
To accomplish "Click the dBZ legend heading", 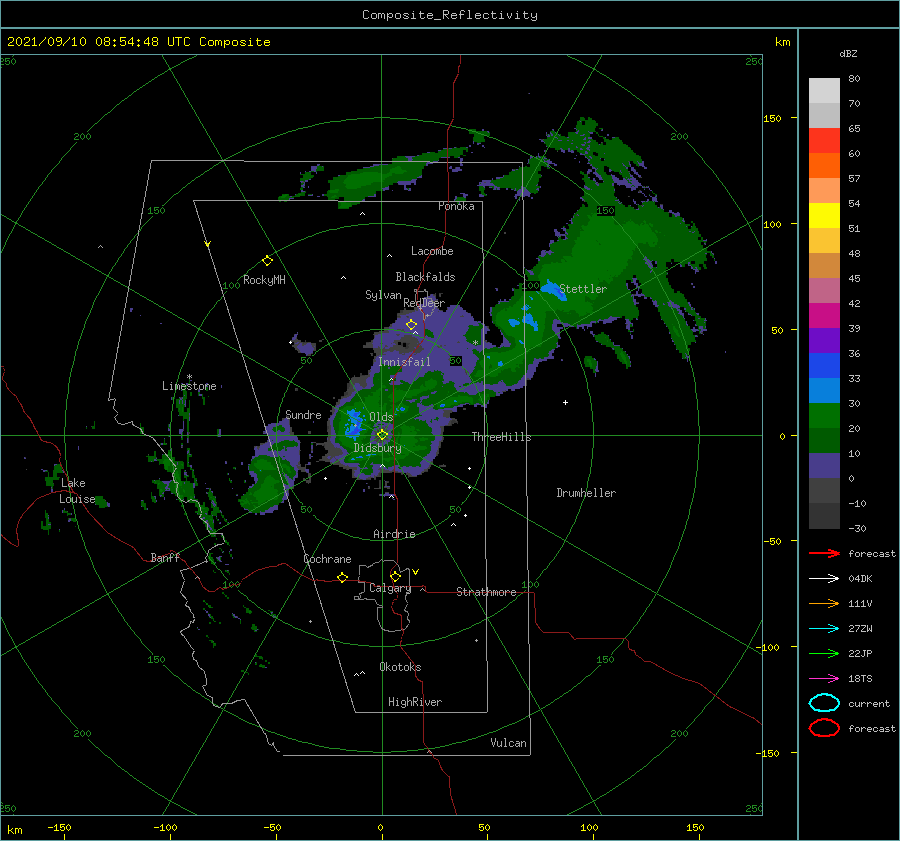I will click(848, 53).
